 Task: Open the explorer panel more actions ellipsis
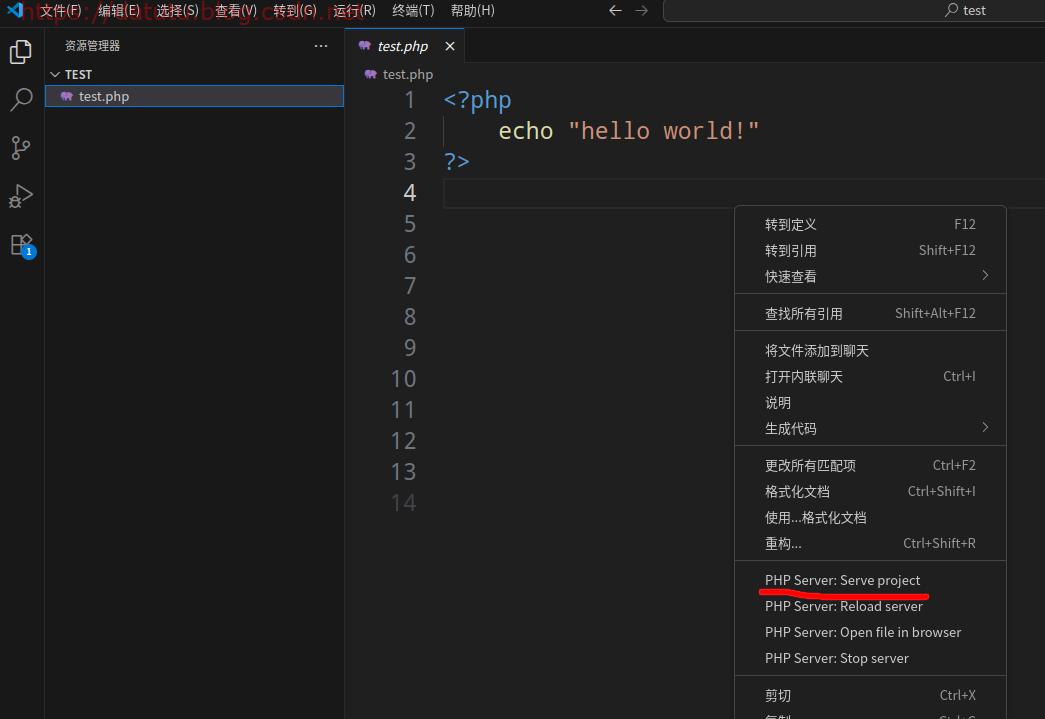[320, 46]
